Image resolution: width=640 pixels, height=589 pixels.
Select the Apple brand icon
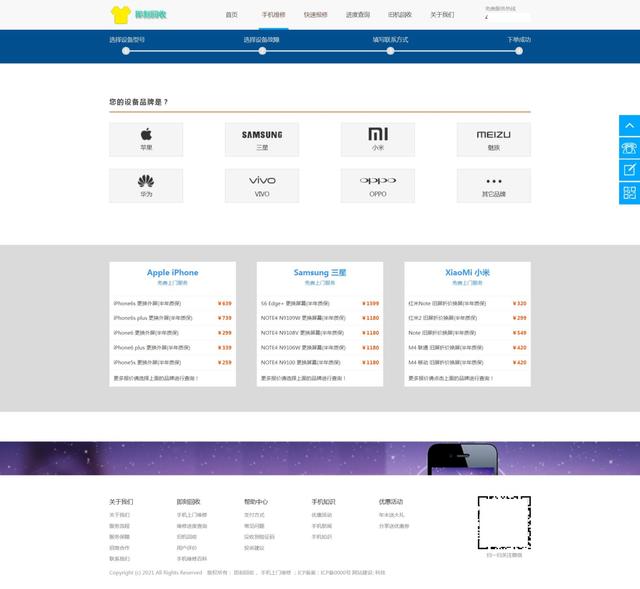point(146,134)
